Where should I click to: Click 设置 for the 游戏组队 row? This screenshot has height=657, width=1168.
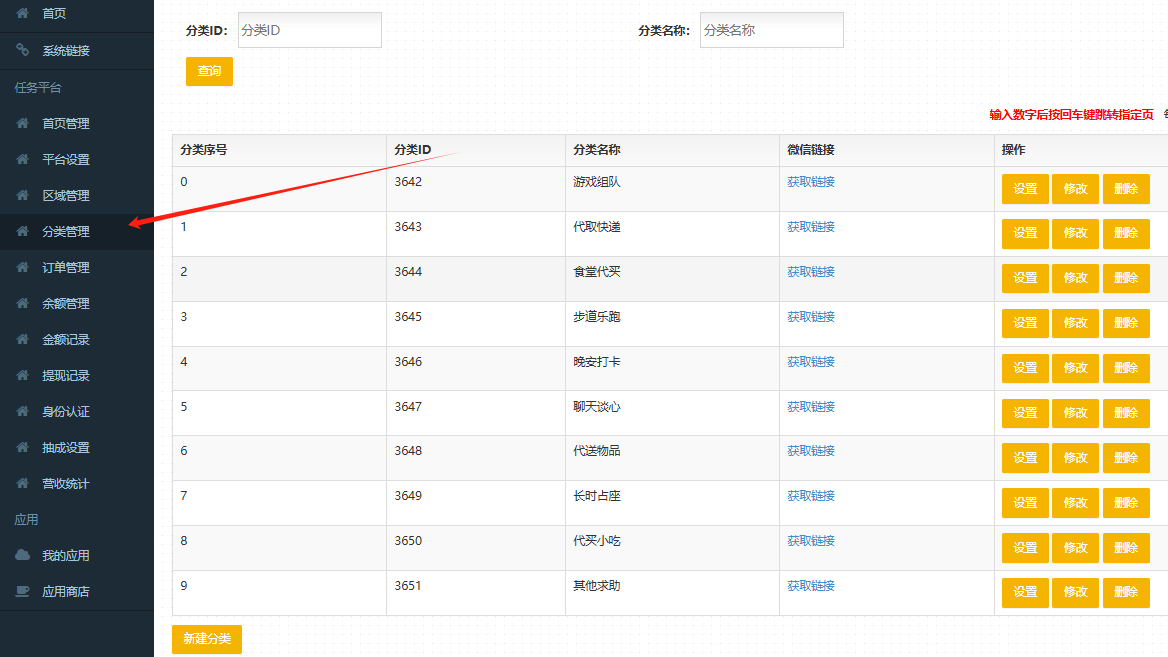(1025, 189)
